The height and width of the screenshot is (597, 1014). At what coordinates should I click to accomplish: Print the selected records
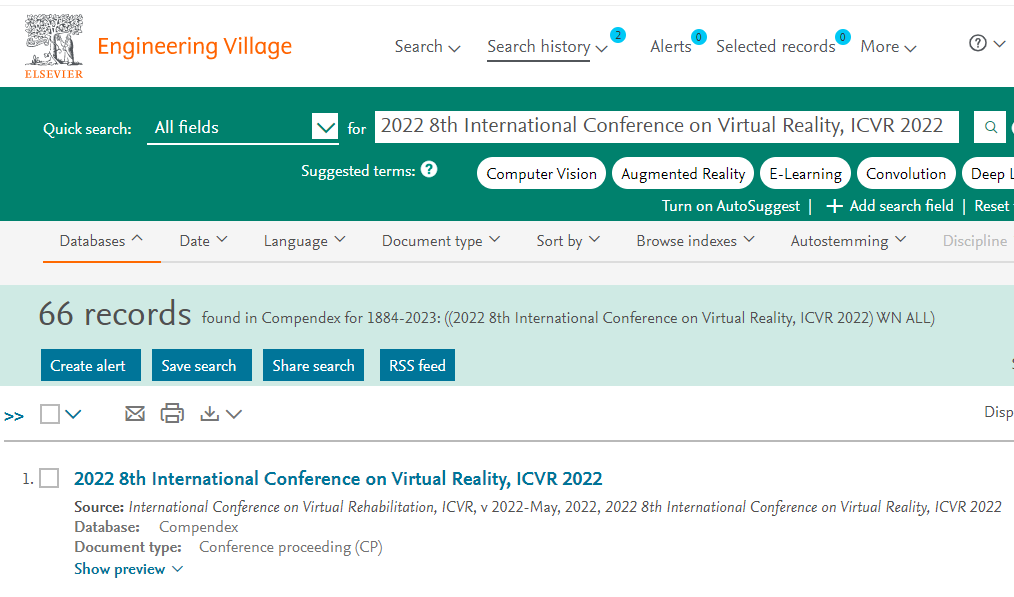pyautogui.click(x=172, y=413)
